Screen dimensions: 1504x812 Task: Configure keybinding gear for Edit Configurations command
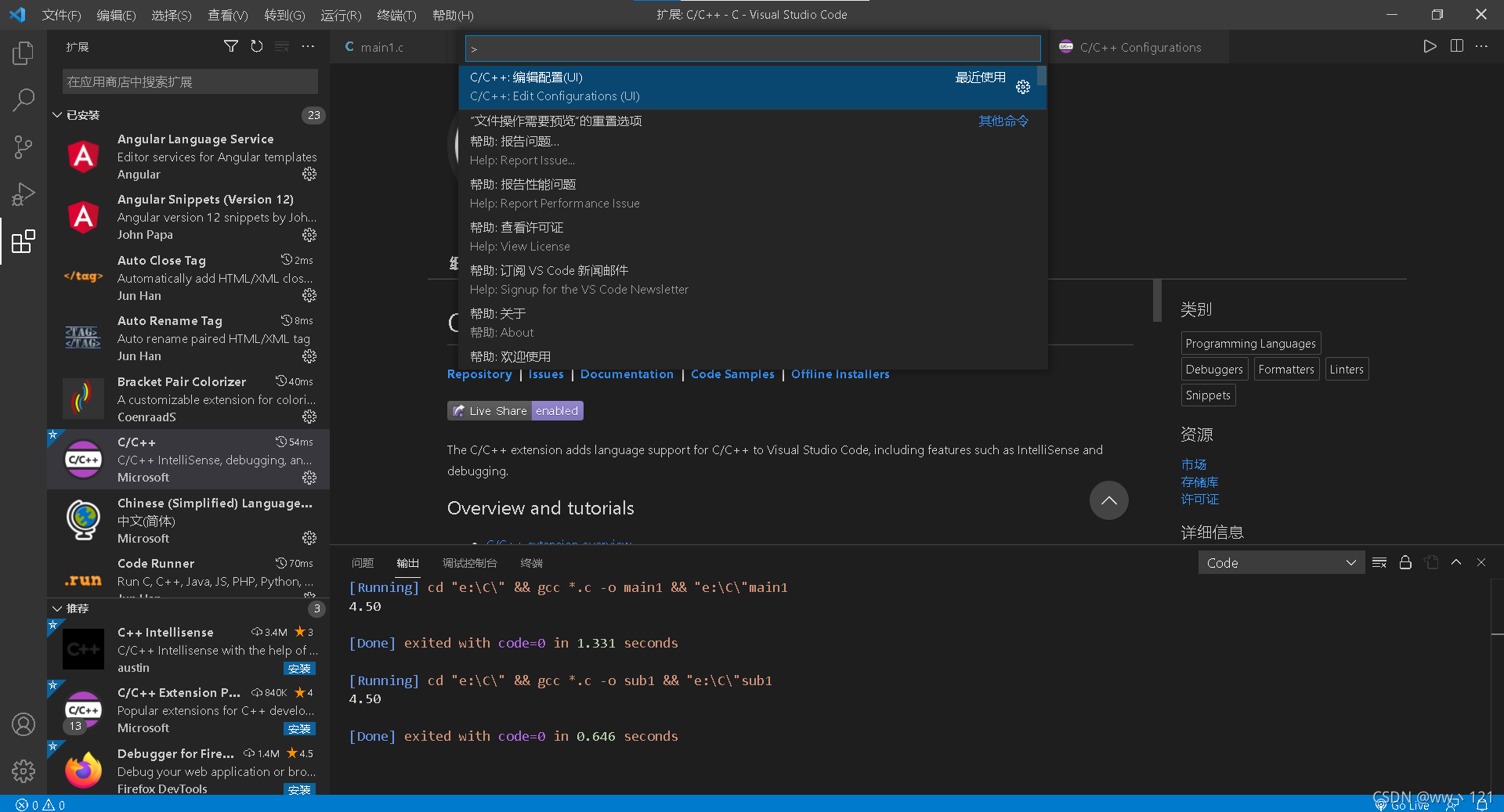pyautogui.click(x=1023, y=87)
